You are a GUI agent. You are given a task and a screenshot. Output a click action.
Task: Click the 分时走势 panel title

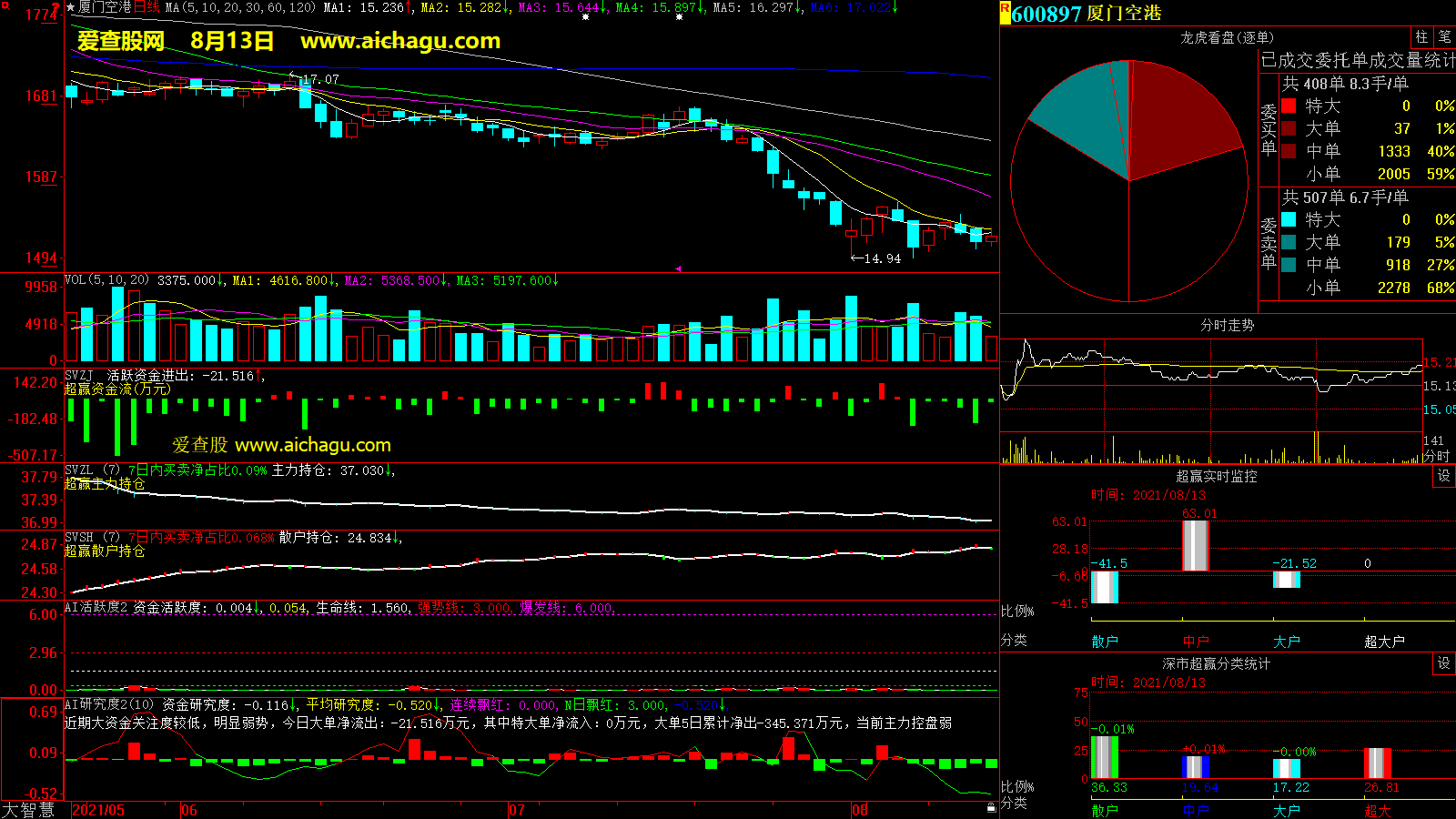click(1227, 325)
